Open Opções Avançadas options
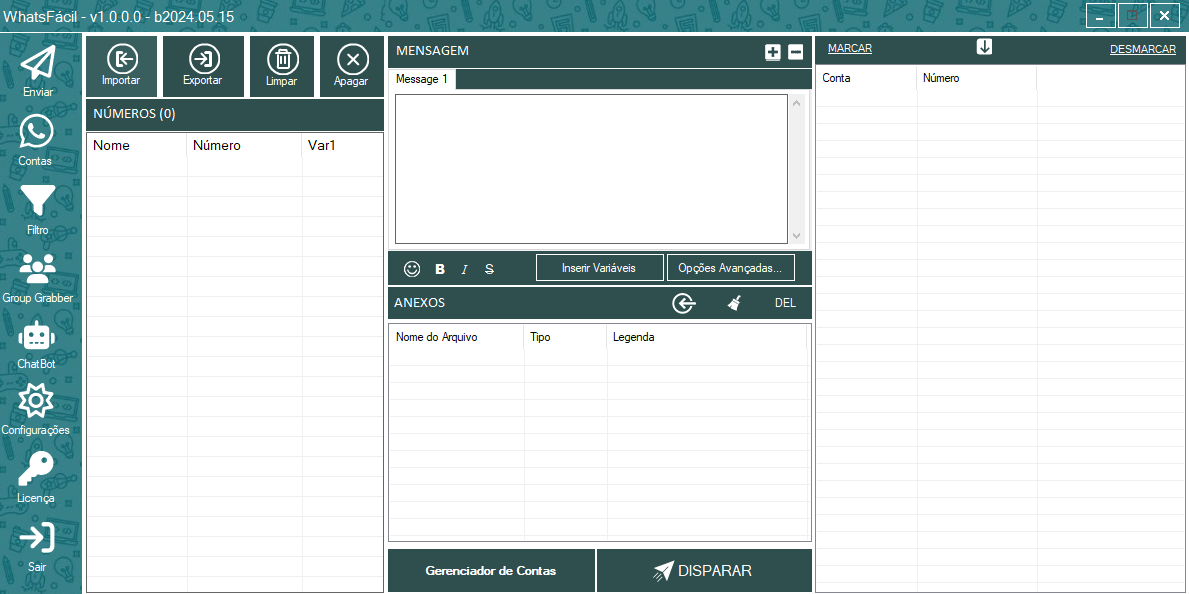Image resolution: width=1189 pixels, height=594 pixels. tap(730, 268)
